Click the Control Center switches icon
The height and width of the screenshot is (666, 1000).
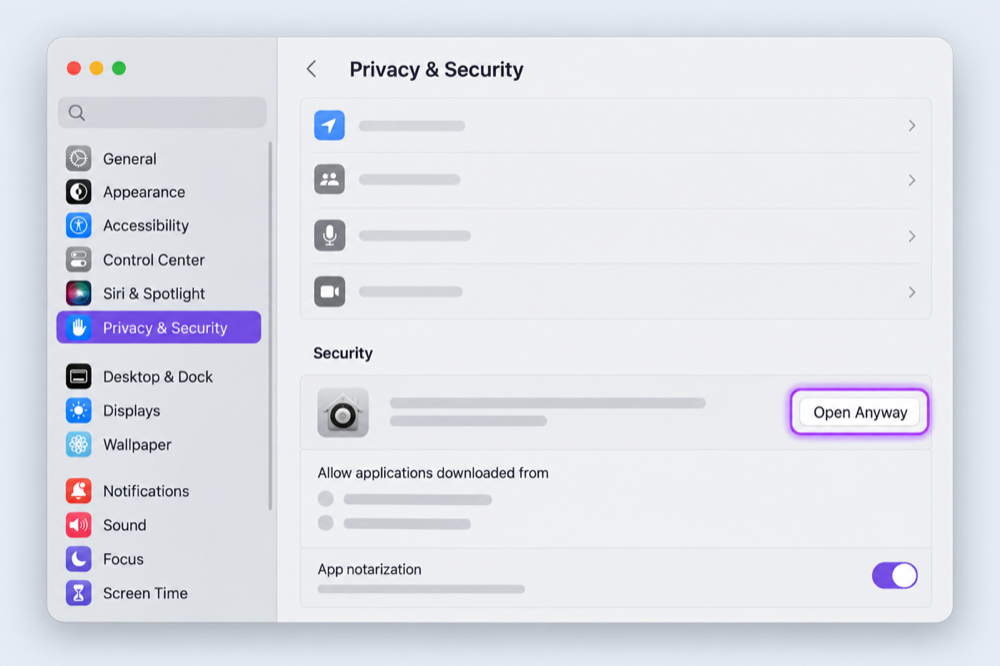(78, 260)
